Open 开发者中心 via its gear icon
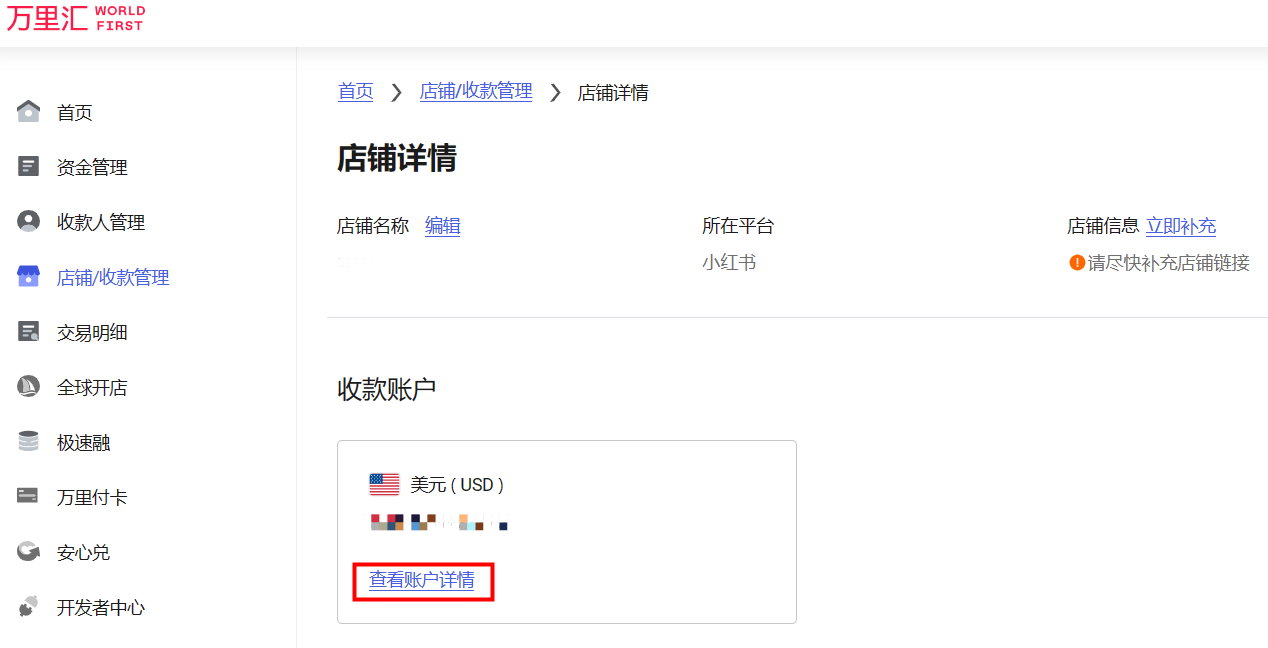This screenshot has height=648, width=1268. pyautogui.click(x=29, y=606)
